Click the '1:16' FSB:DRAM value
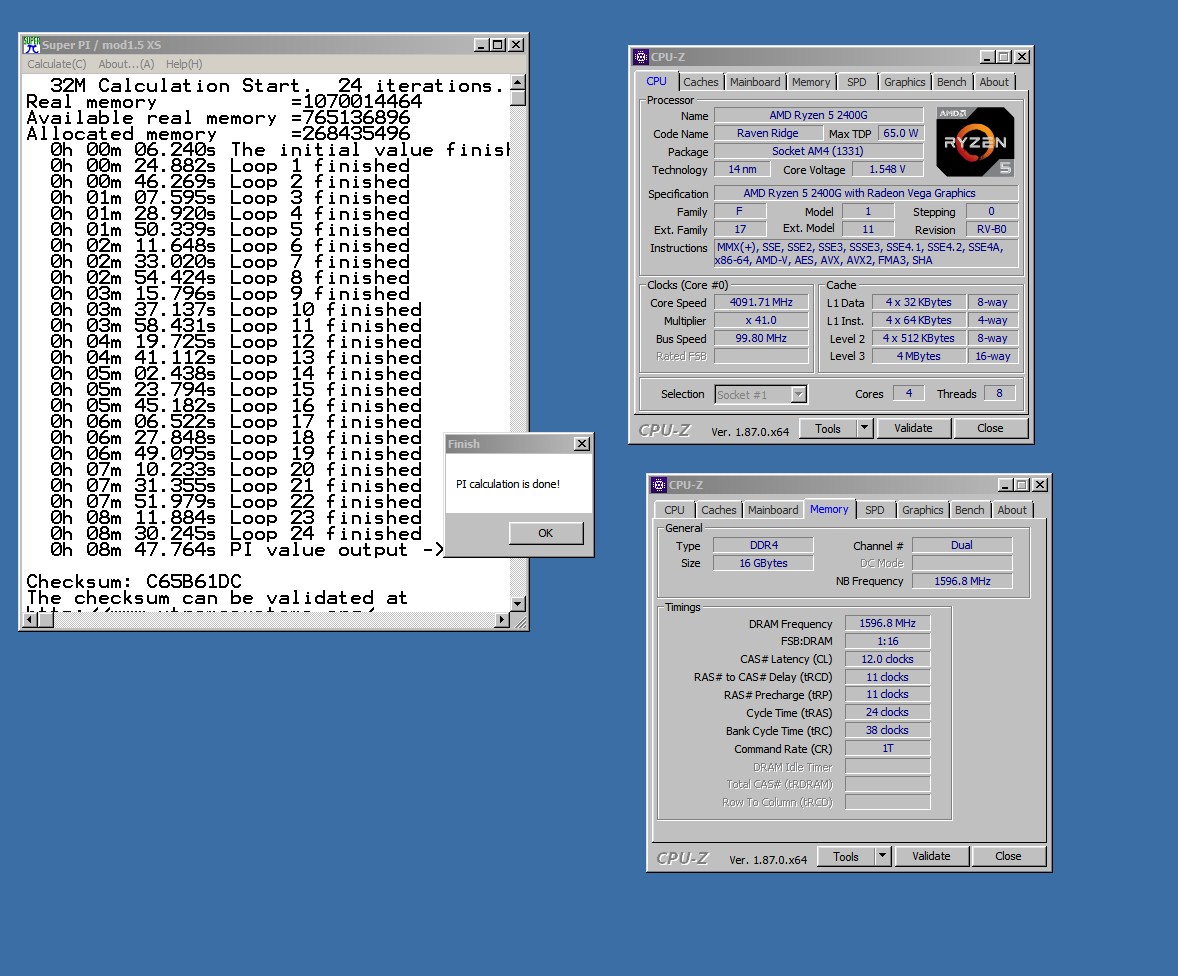Image resolution: width=1178 pixels, height=976 pixels. (x=887, y=642)
